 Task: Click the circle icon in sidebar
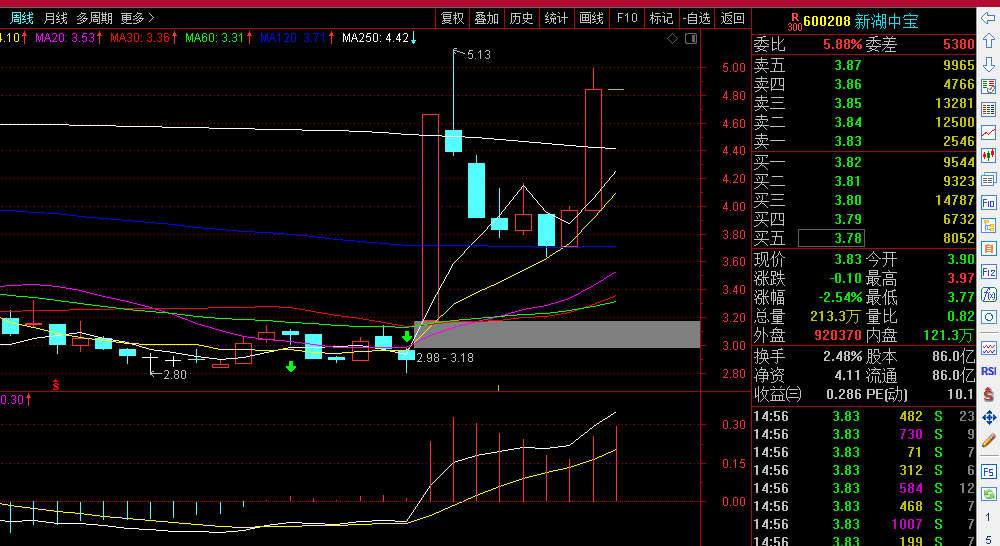[988, 317]
